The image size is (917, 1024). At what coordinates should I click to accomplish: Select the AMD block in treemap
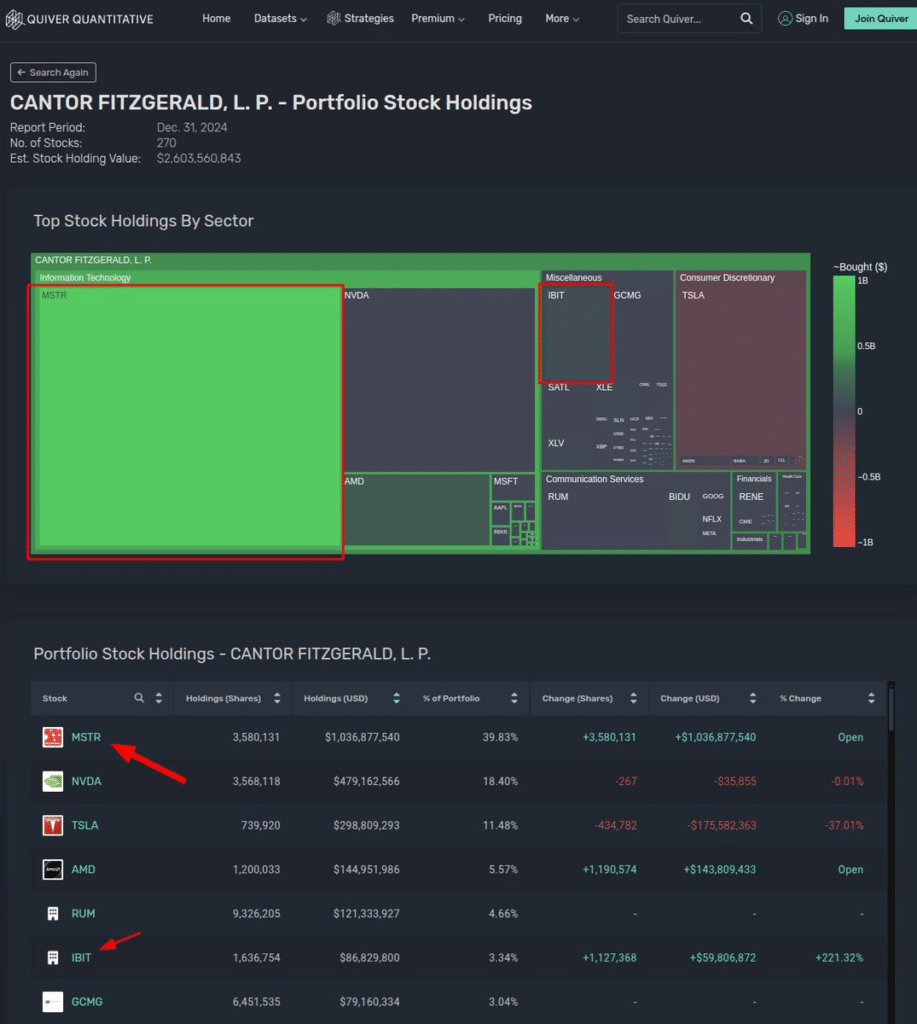click(x=416, y=509)
